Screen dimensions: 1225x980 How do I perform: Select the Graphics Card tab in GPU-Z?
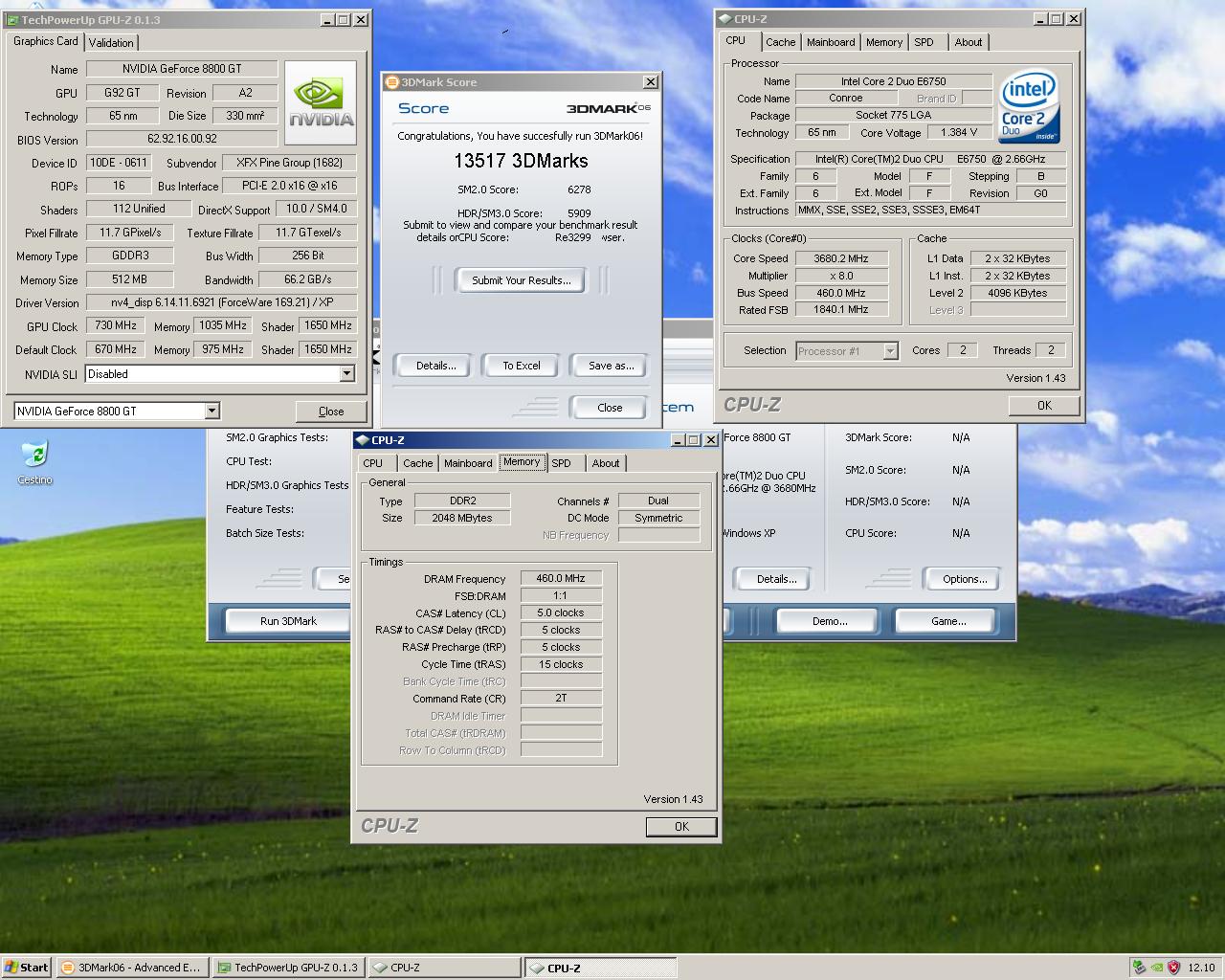point(46,41)
